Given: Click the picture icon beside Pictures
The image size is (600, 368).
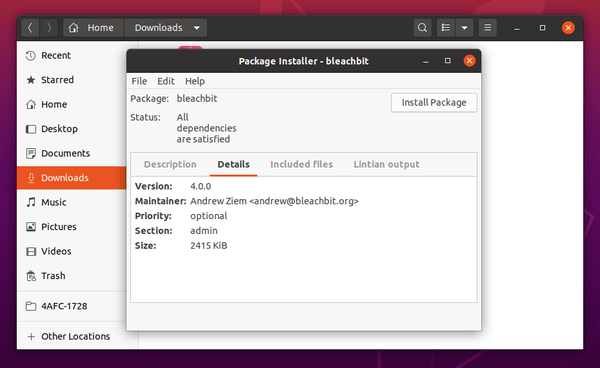Looking at the screenshot, I should pyautogui.click(x=31, y=227).
